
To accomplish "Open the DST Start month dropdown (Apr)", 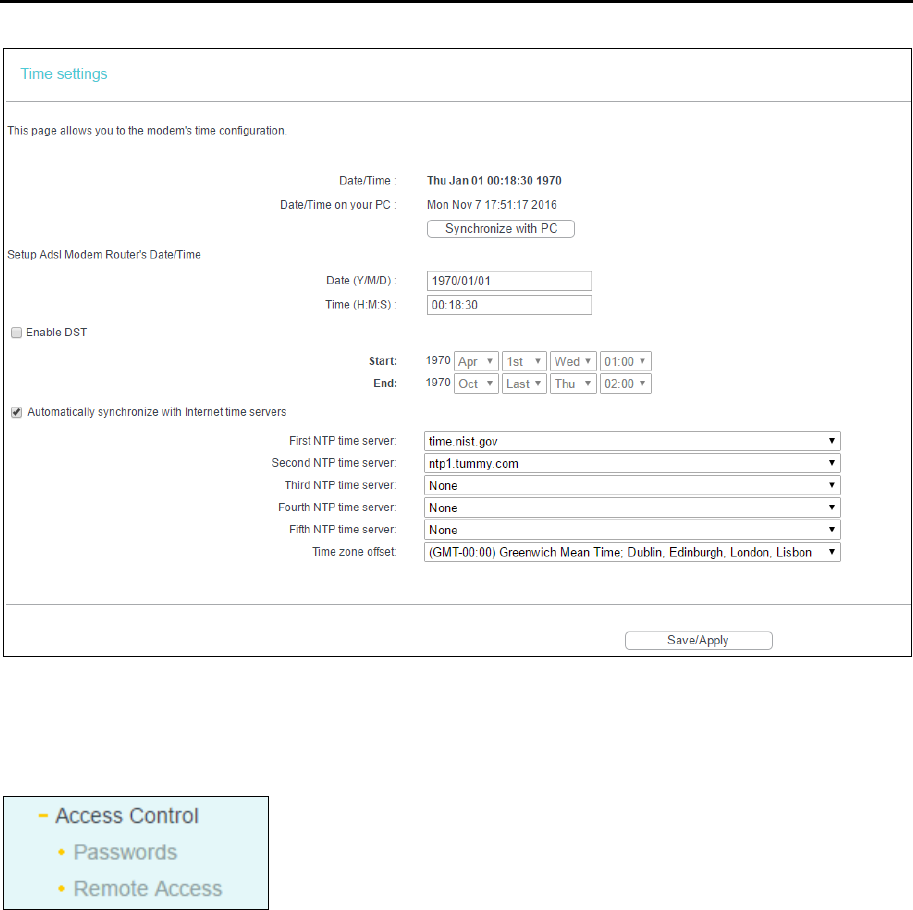I will (x=476, y=362).
